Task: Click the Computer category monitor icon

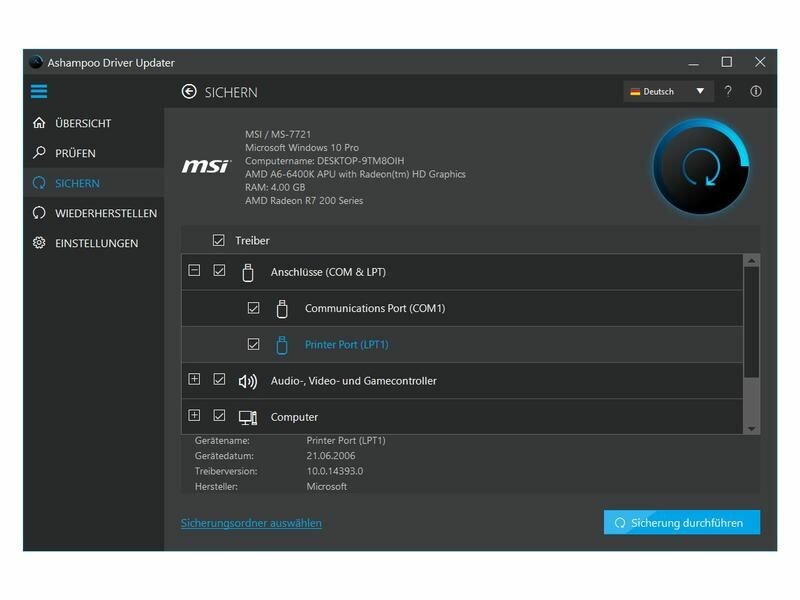Action: click(x=248, y=417)
